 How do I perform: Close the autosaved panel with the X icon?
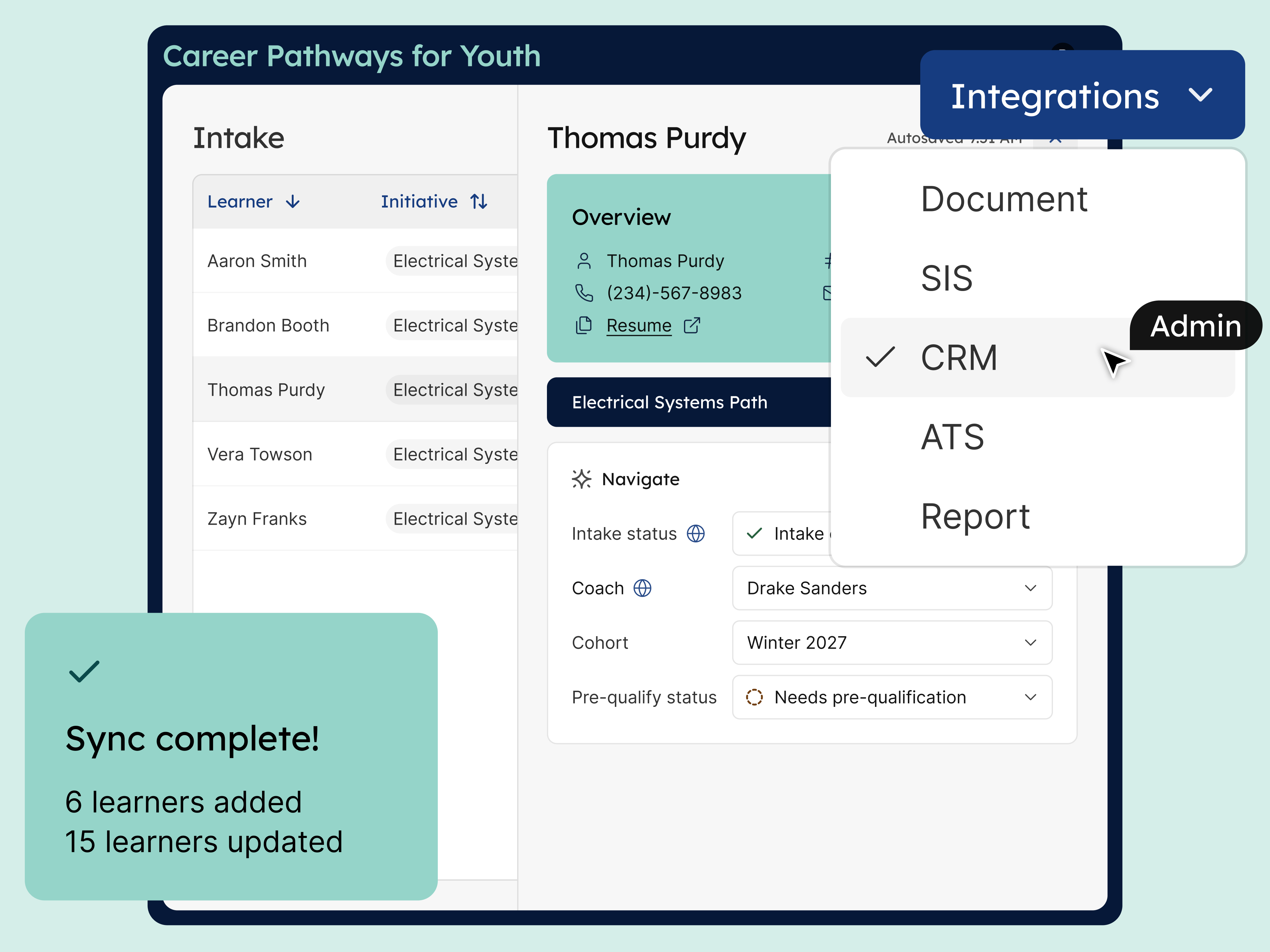coord(1055,139)
